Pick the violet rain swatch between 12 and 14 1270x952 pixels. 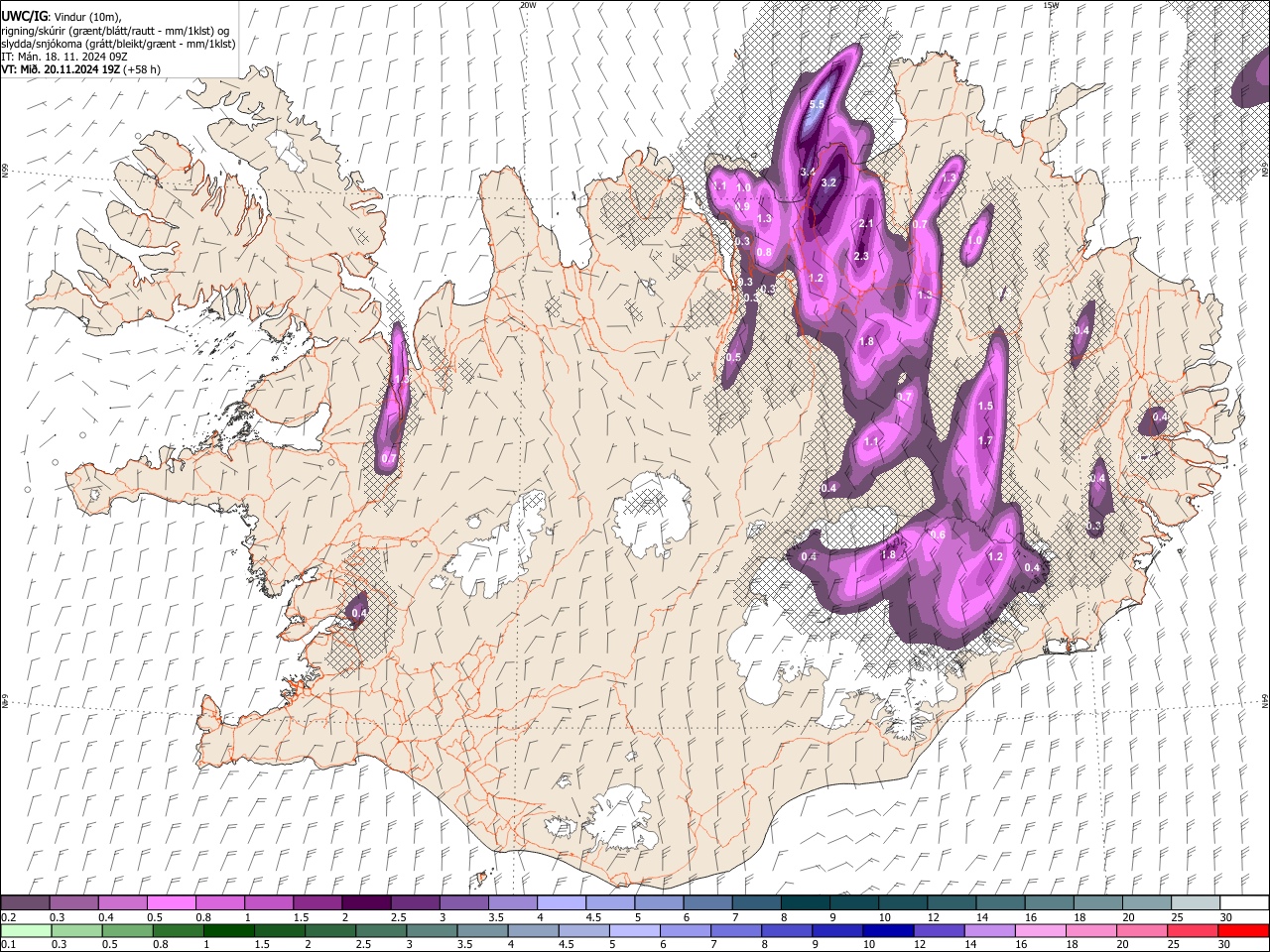pyautogui.click(x=939, y=930)
